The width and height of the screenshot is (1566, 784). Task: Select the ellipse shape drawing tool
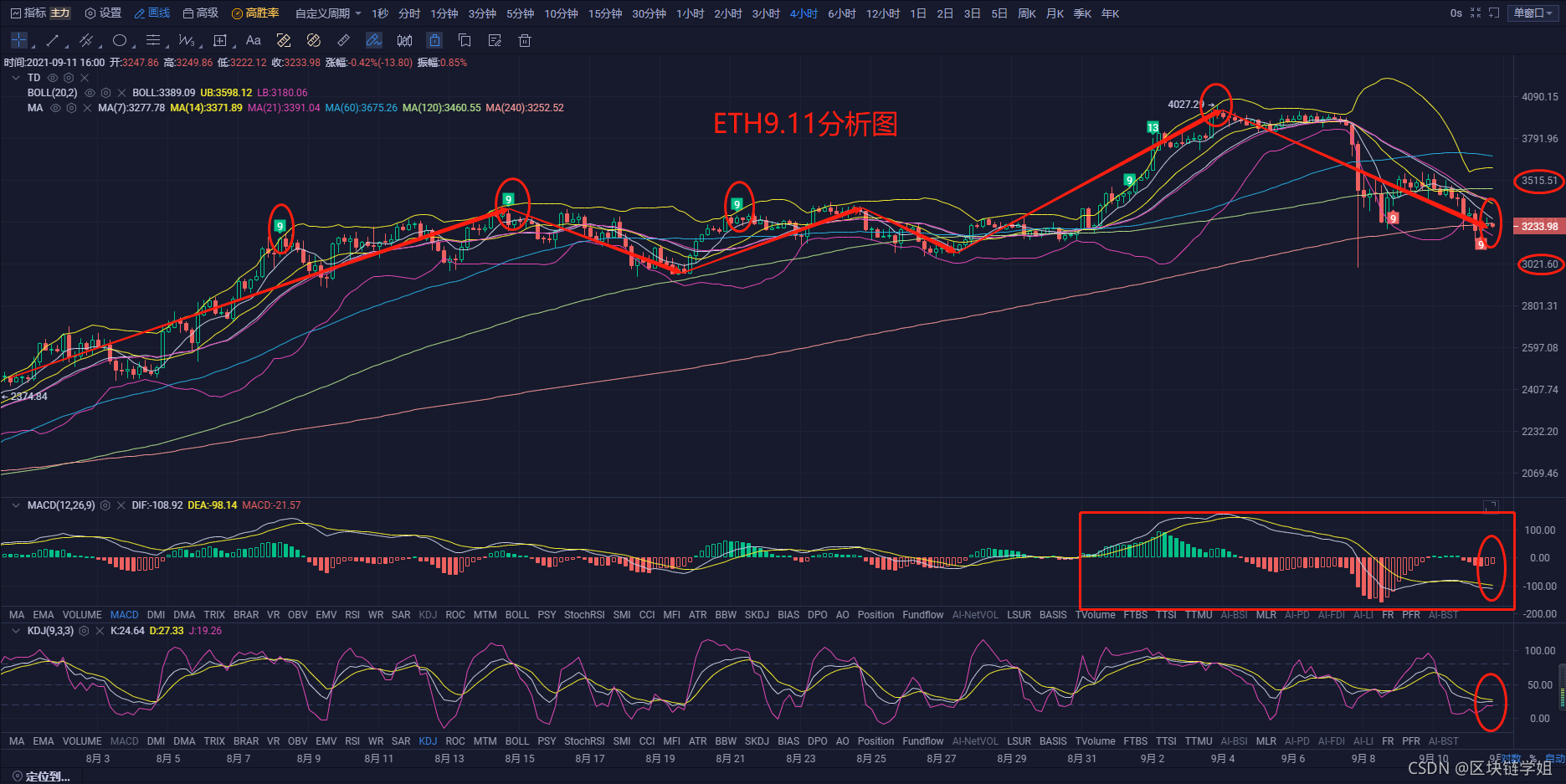point(120,40)
